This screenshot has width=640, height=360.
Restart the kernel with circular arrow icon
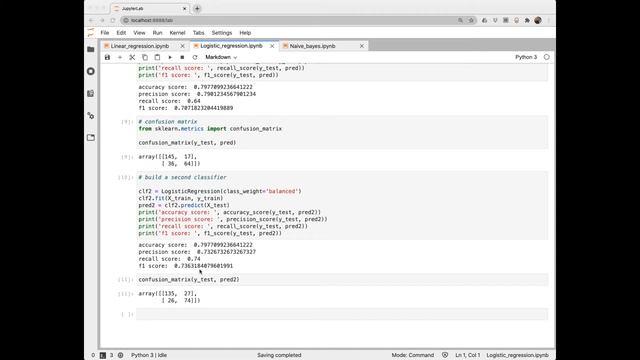pyautogui.click(x=195, y=58)
